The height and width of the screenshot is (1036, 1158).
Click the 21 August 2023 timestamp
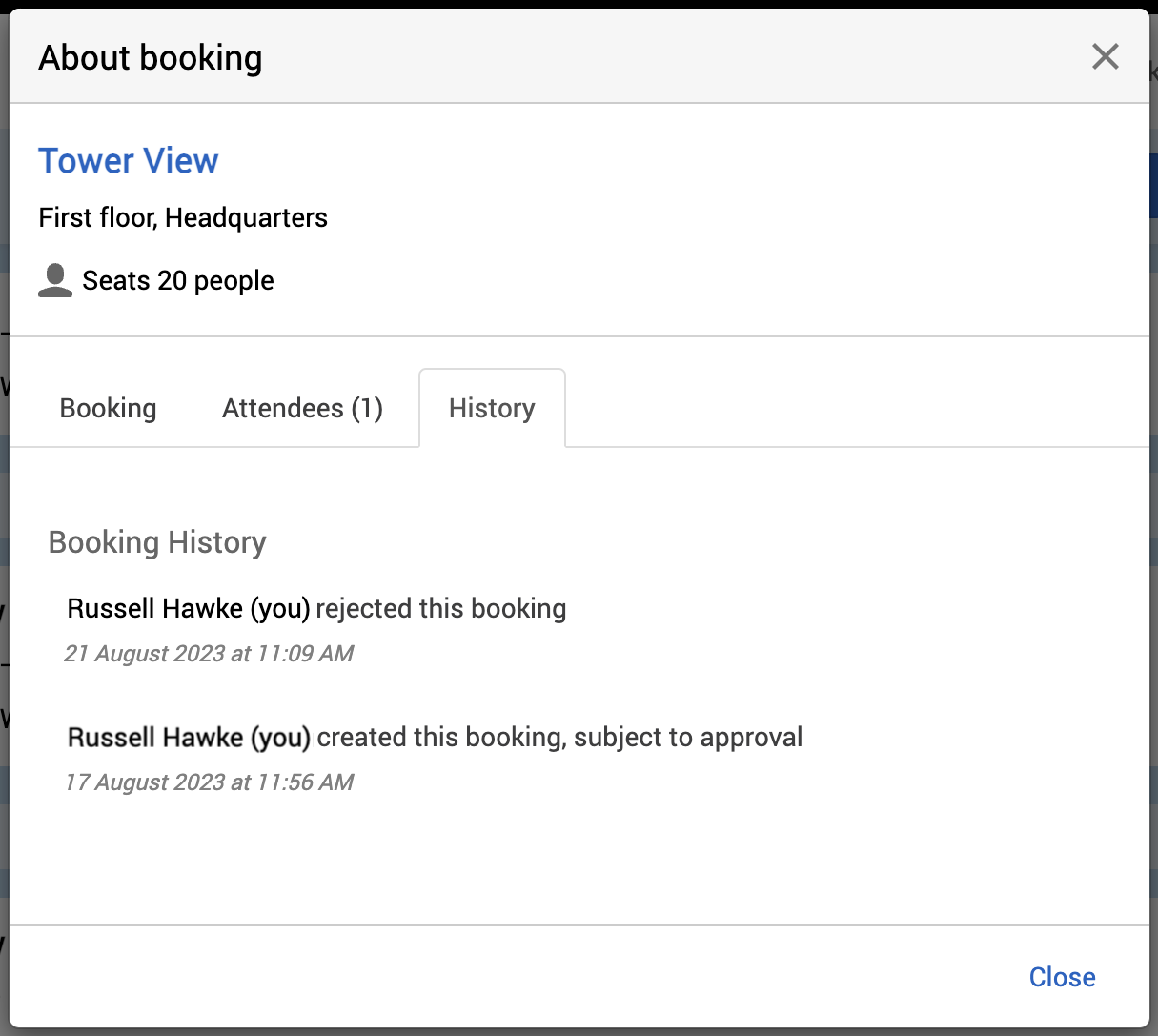pos(209,654)
